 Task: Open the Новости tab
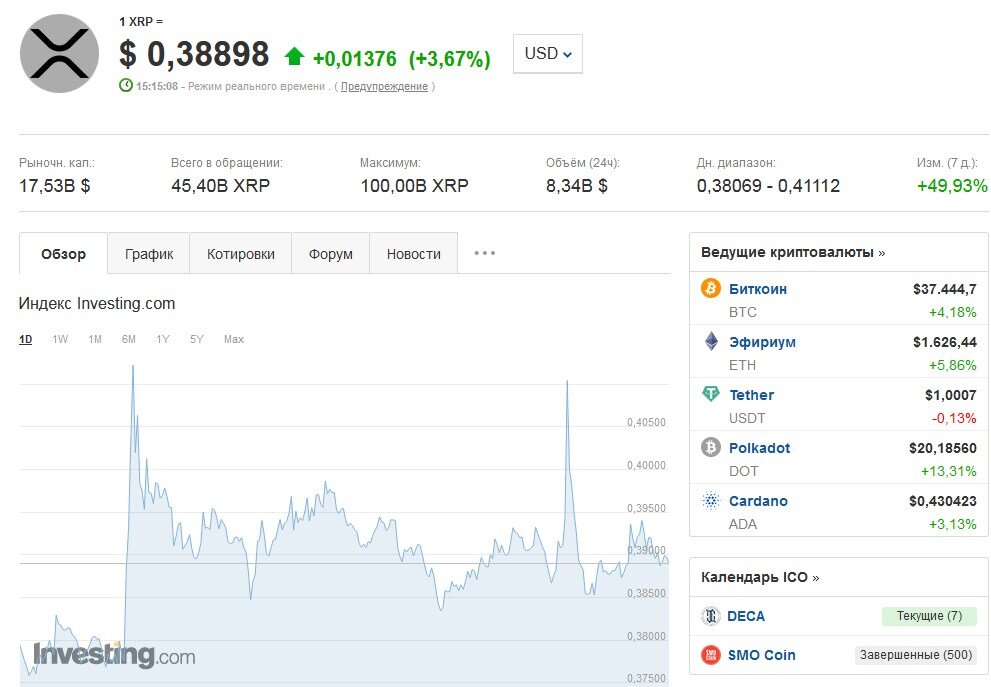point(414,254)
